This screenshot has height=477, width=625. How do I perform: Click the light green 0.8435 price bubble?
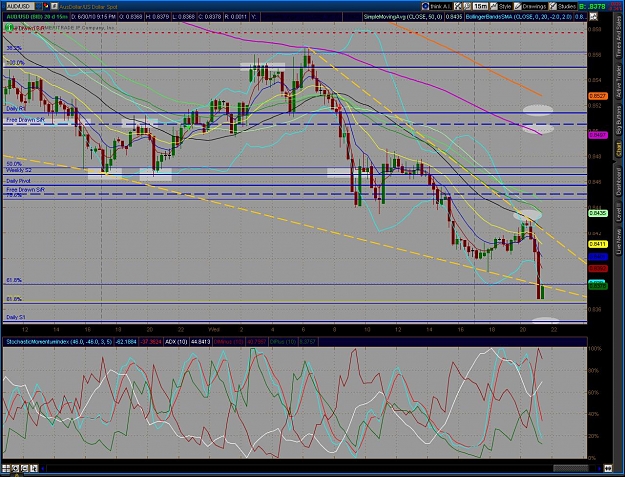coord(598,213)
